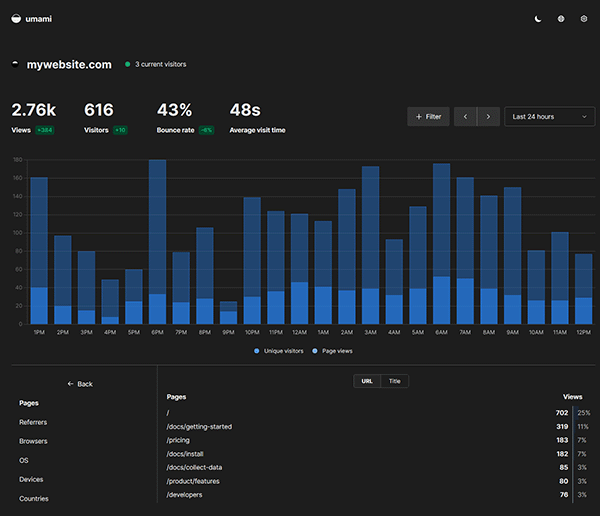The image size is (600, 516).
Task: Open the Last 24 hours dropdown
Action: pos(549,117)
